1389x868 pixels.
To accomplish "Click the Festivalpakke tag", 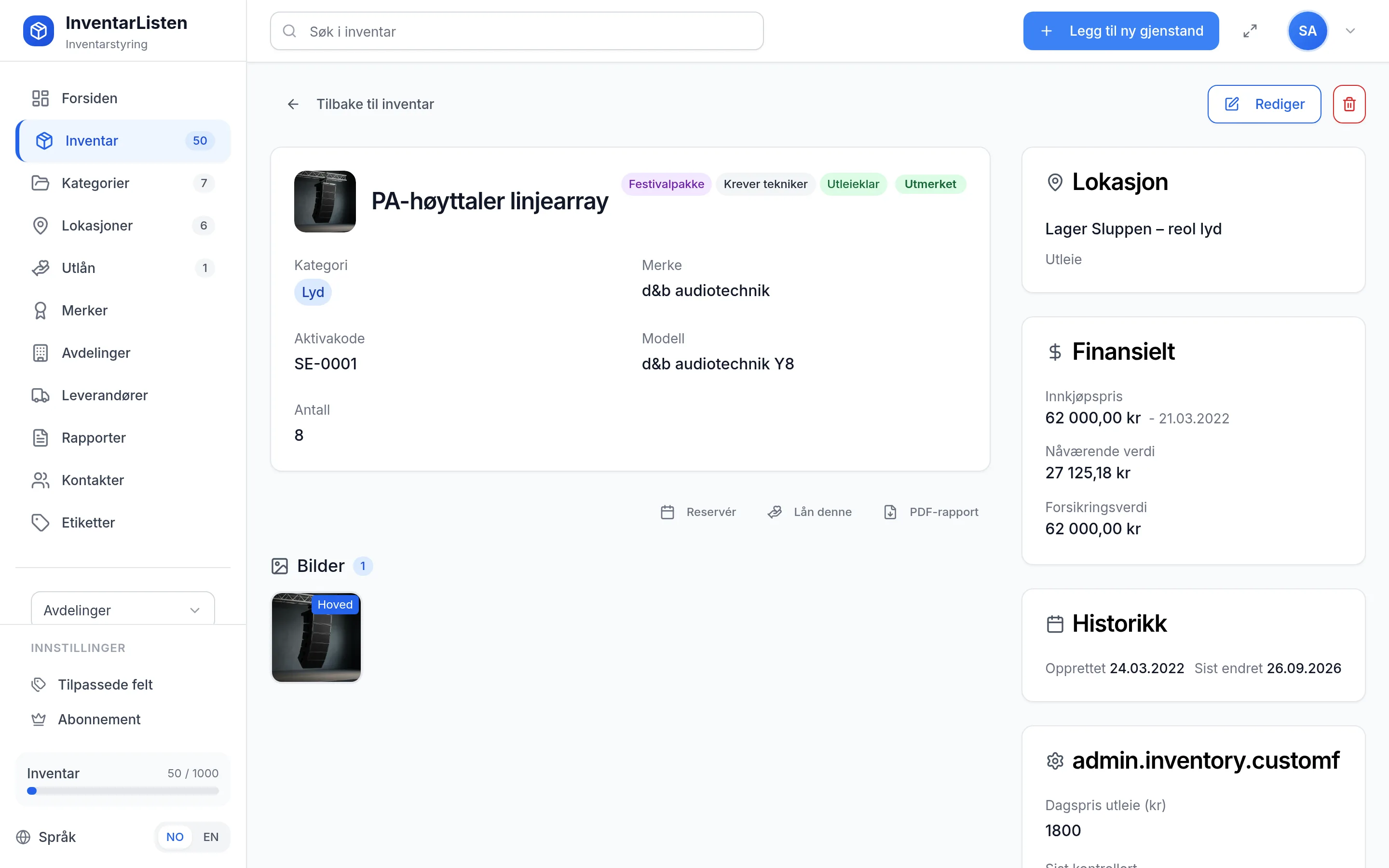I will [666, 184].
